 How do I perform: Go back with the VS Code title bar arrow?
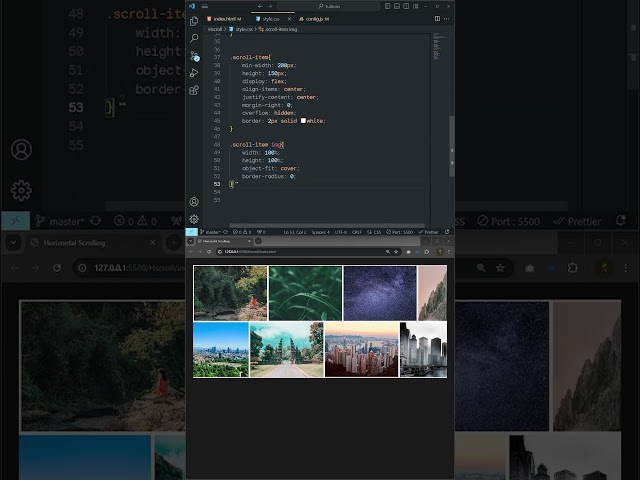(x=260, y=6)
